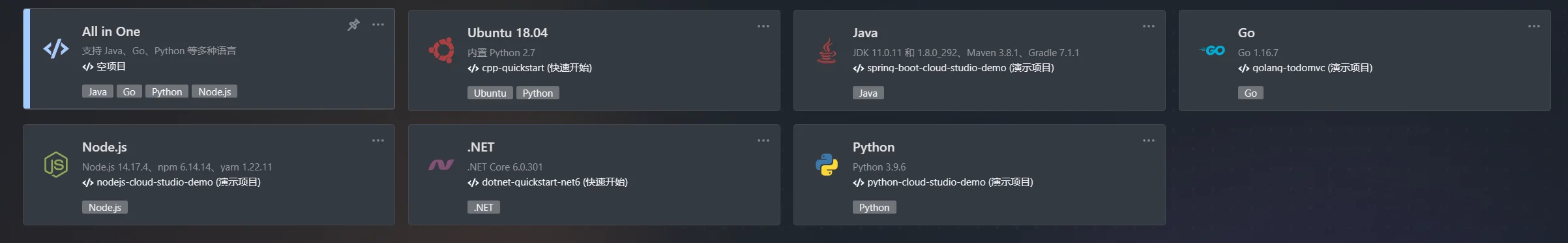
Task: Click the All in One code bracket icon
Action: click(x=56, y=48)
